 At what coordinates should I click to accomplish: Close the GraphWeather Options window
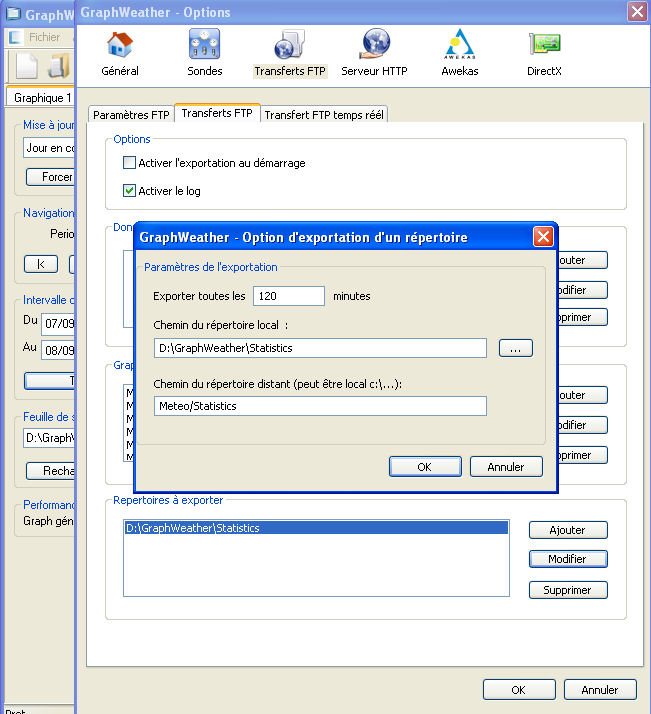coord(637,12)
